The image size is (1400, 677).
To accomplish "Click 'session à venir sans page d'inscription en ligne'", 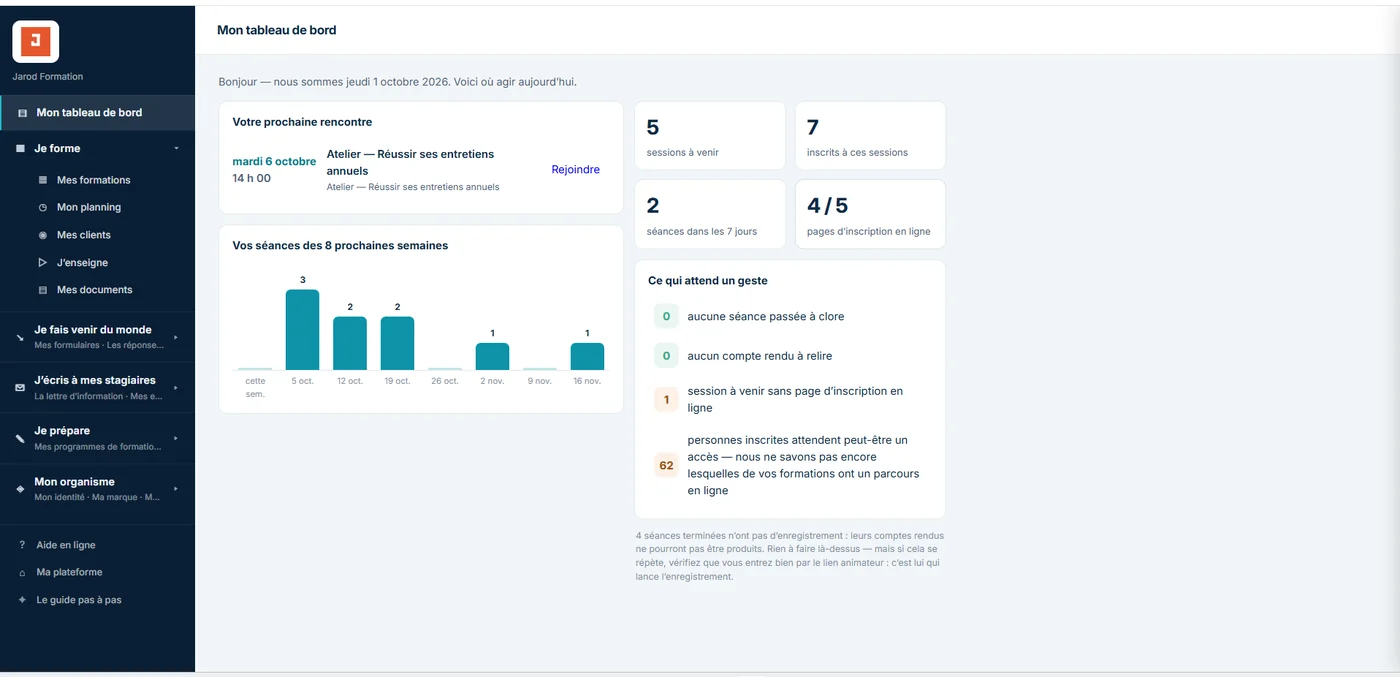I will [x=795, y=400].
